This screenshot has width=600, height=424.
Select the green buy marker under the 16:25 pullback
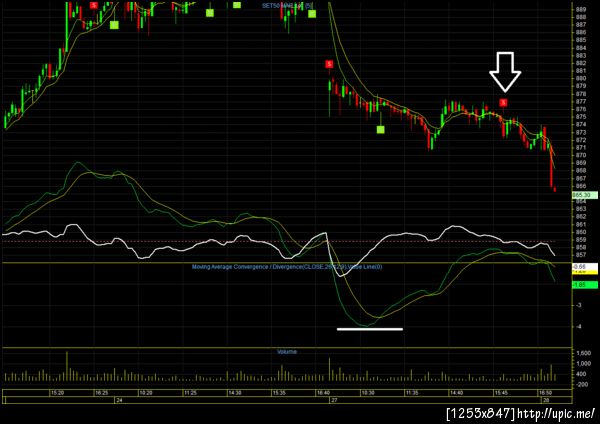tap(114, 25)
